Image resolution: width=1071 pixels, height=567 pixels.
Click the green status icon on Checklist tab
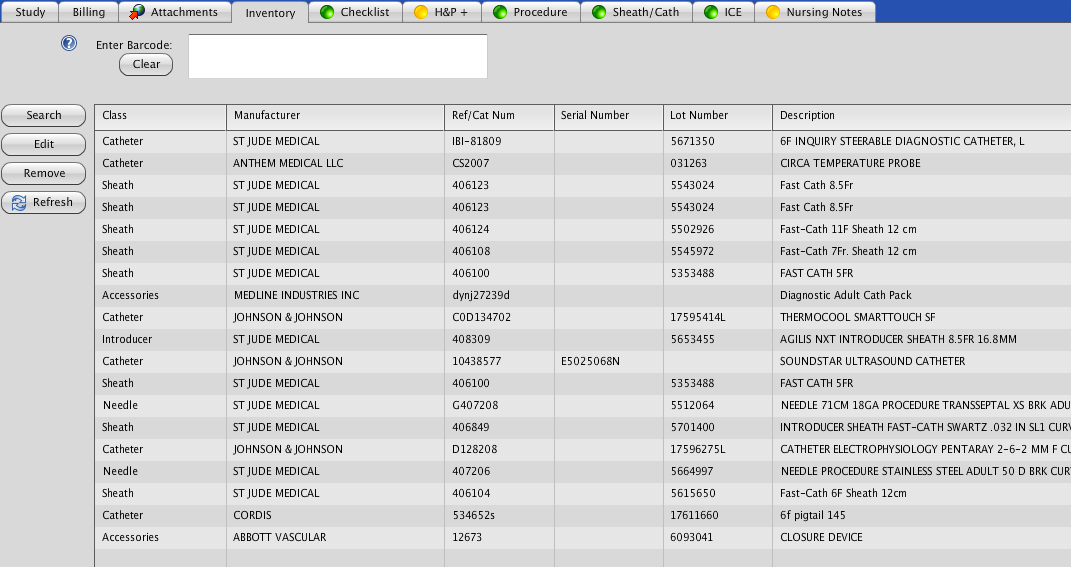[x=327, y=12]
